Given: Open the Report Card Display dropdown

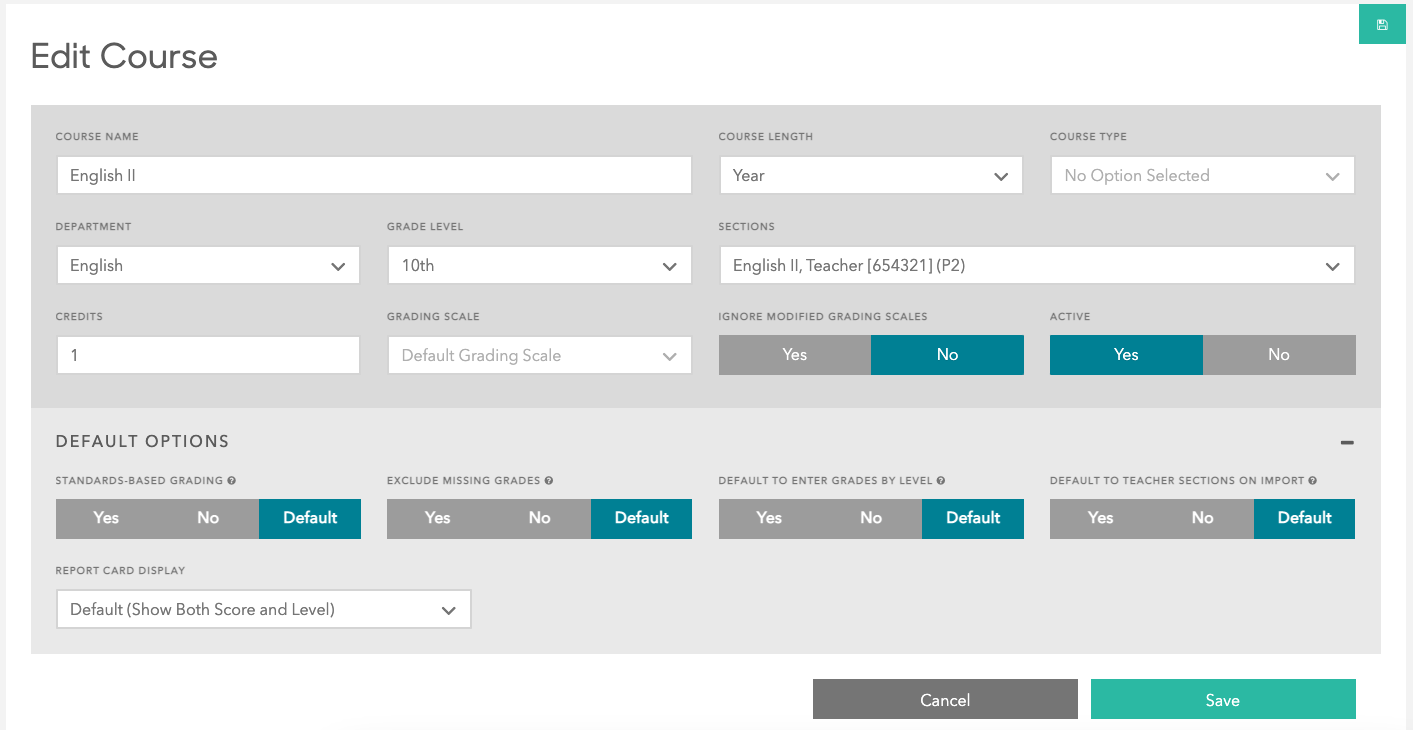Looking at the screenshot, I should (x=263, y=610).
